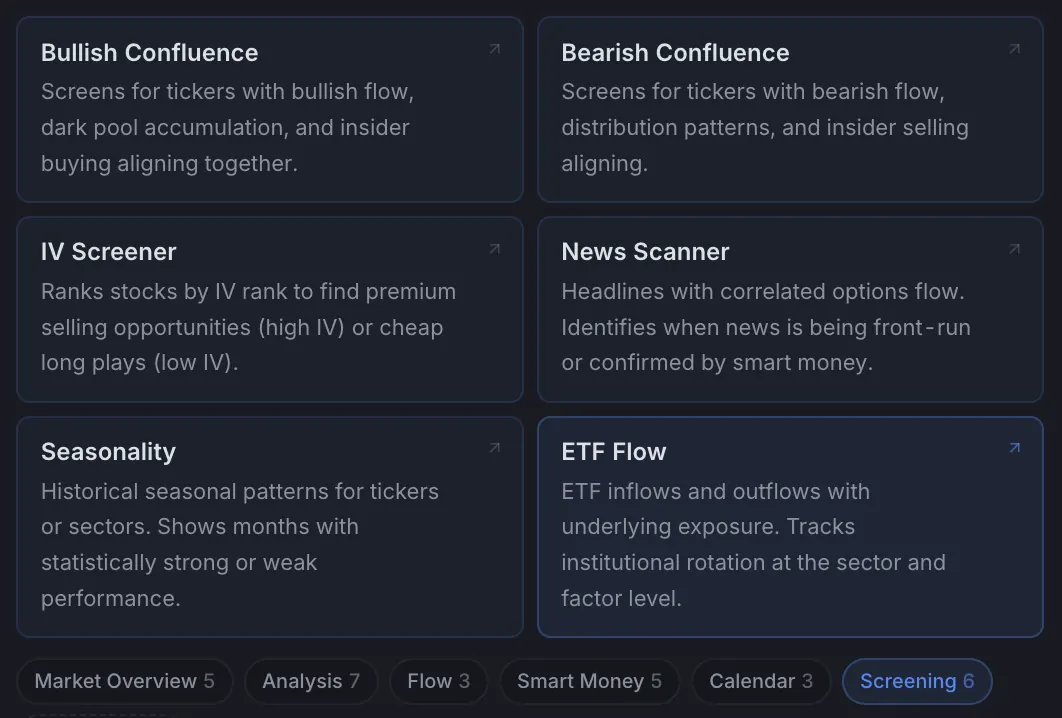1062x718 pixels.
Task: Click Seasonality card's open arrow icon
Action: 495,448
